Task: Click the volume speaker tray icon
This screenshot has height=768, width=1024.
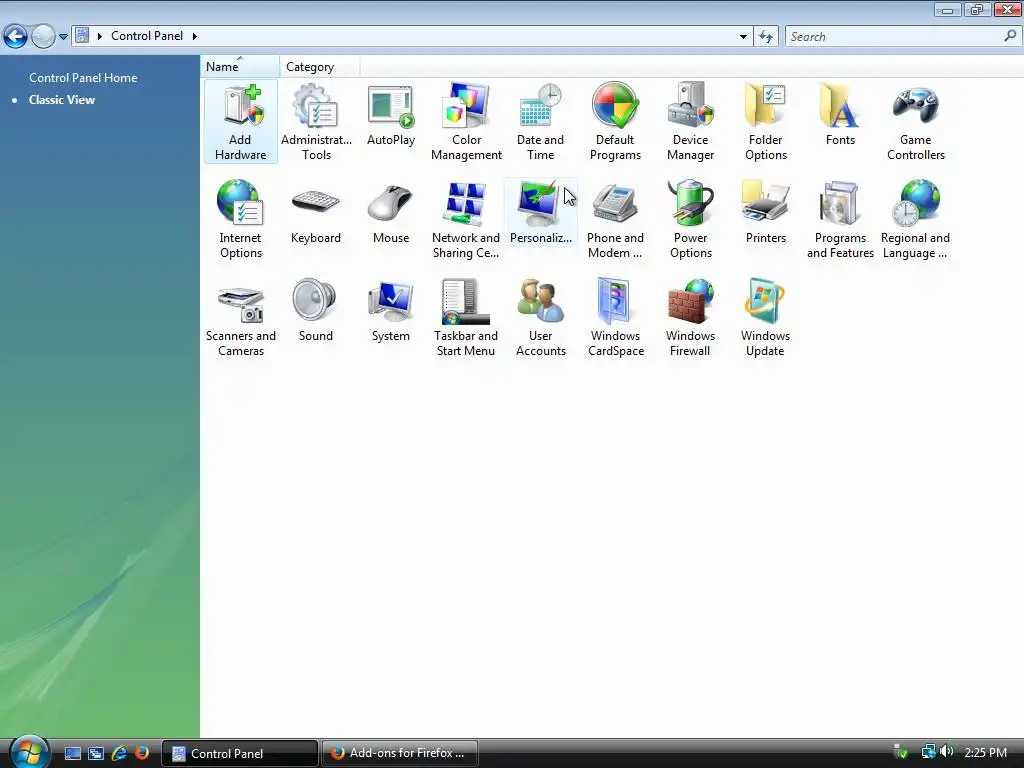Action: click(x=946, y=752)
